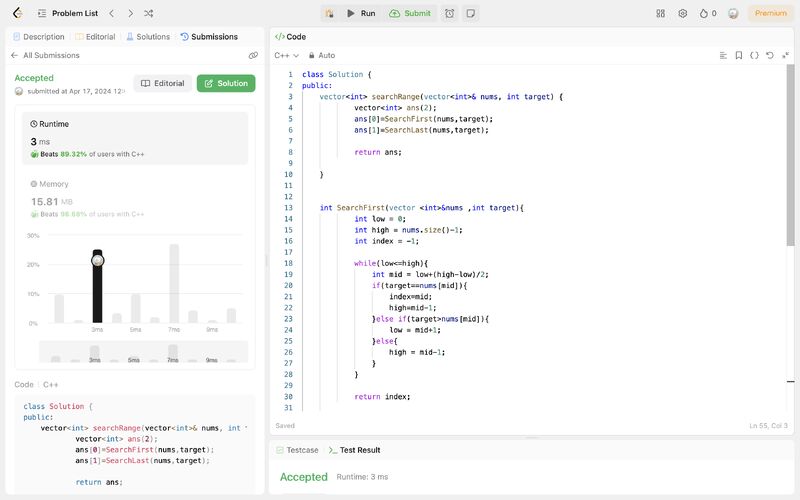Click the editor fullscreen-collapse icon

(785, 55)
